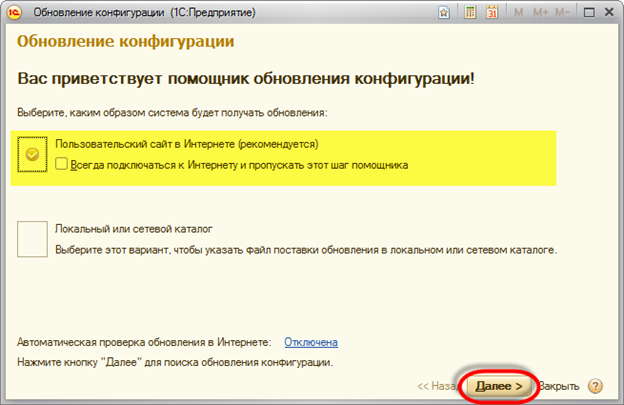Click the M+ memory add button
This screenshot has width=624, height=405.
[540, 13]
